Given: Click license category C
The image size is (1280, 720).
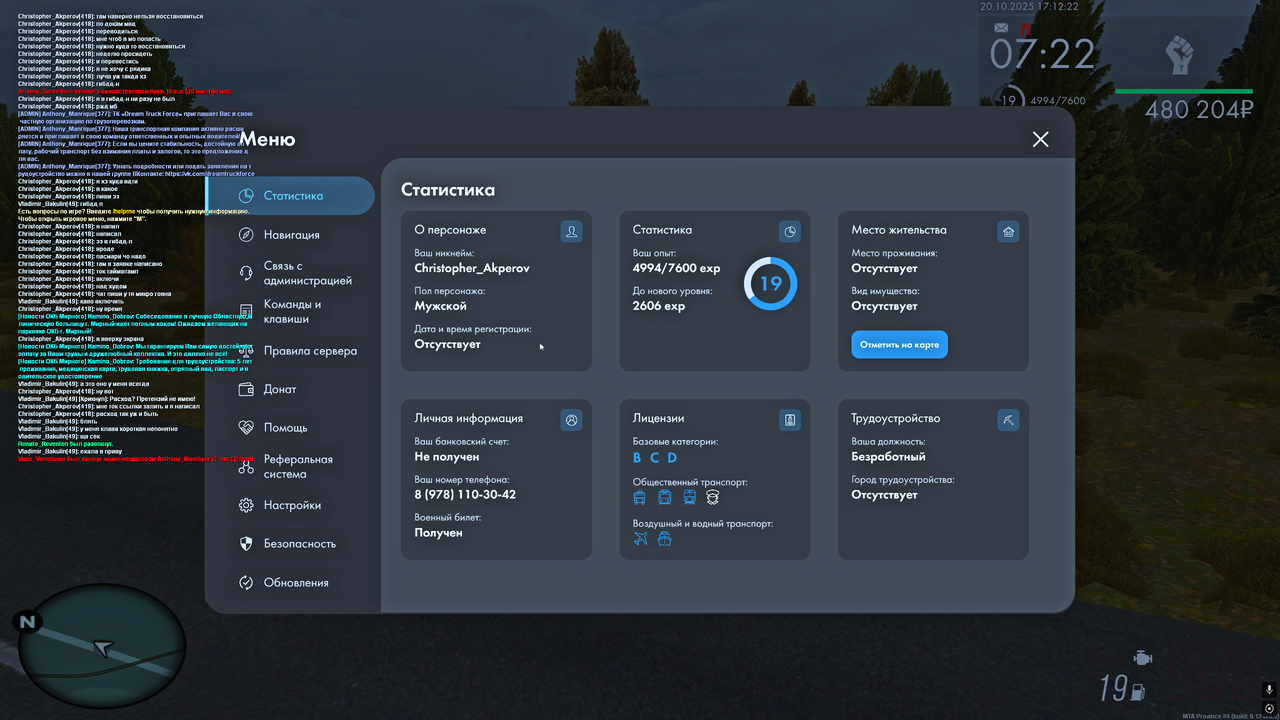Looking at the screenshot, I should tap(654, 458).
